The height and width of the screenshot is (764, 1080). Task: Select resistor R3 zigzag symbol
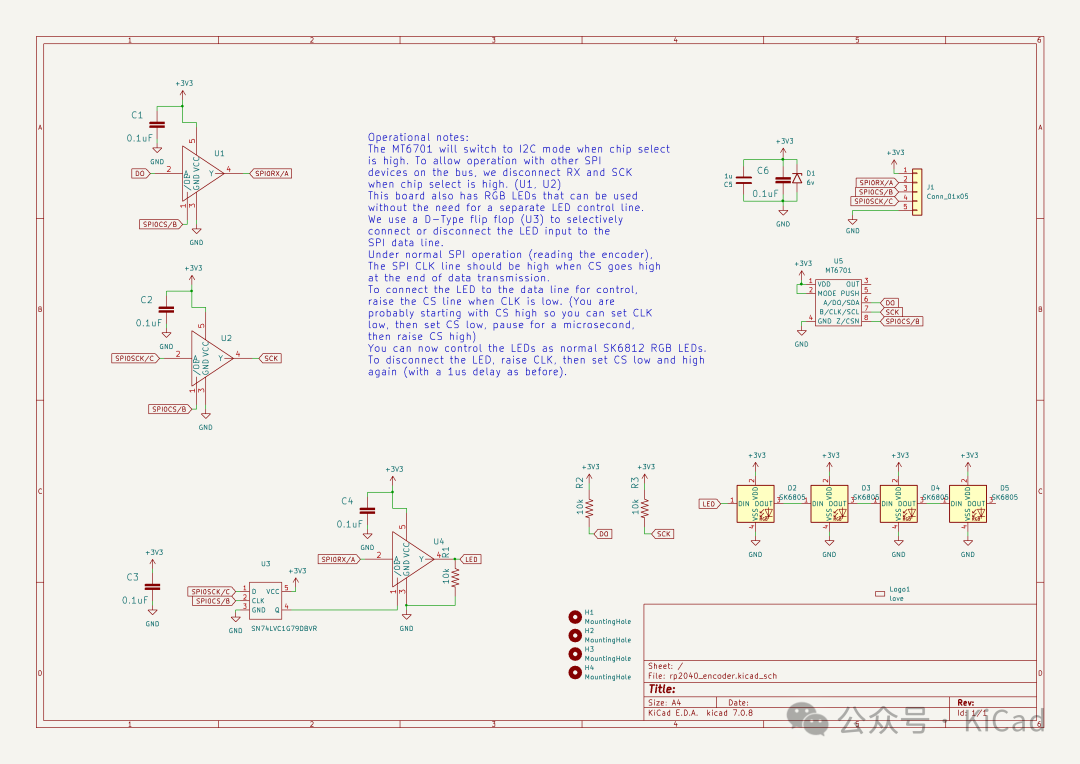click(645, 507)
